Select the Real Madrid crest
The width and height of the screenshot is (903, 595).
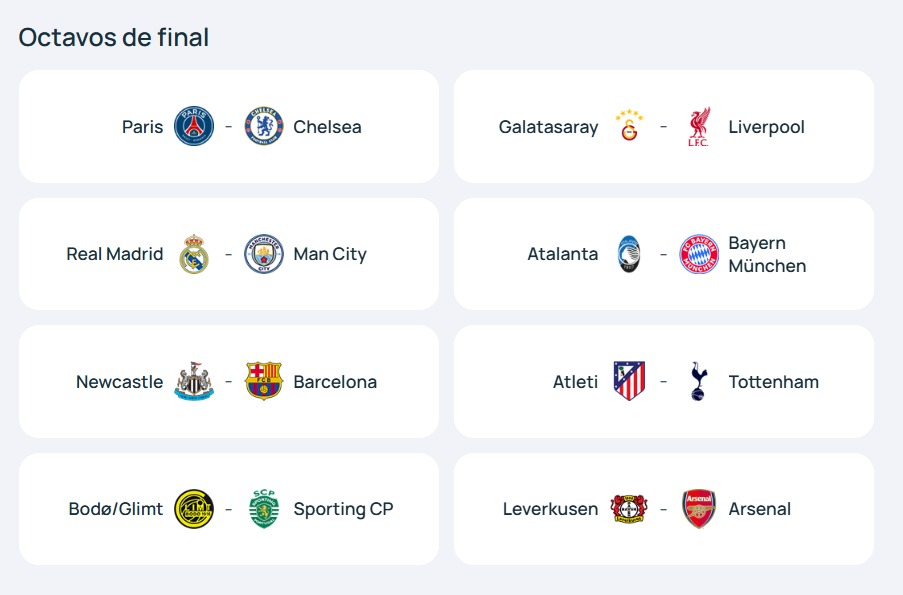click(194, 254)
